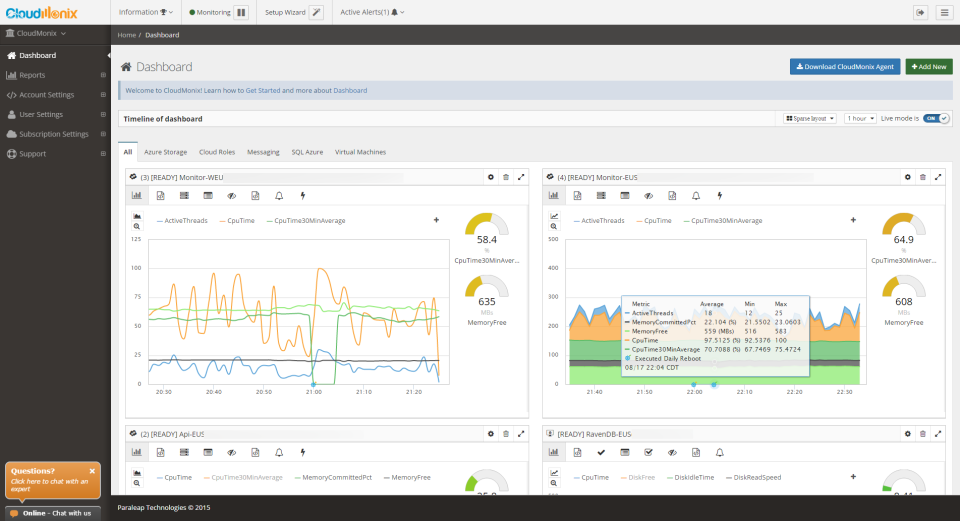Click the zoom magnifier icon on Monitor-WEU chart

point(136,227)
